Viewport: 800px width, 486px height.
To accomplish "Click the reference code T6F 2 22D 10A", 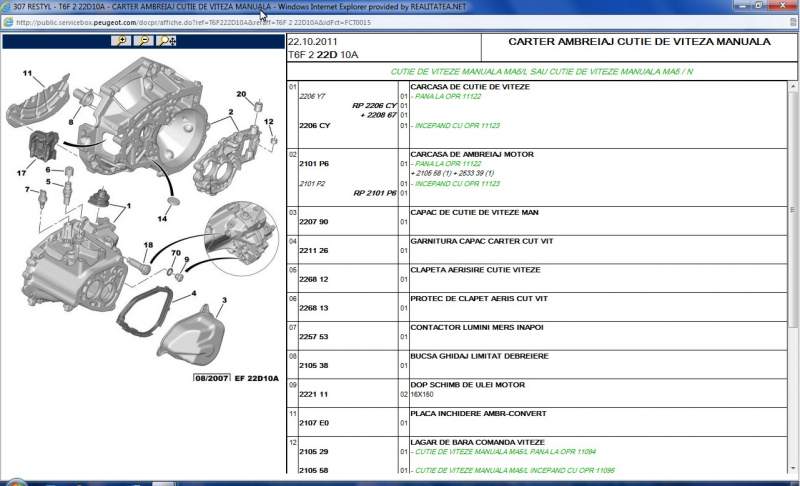I will [x=323, y=55].
